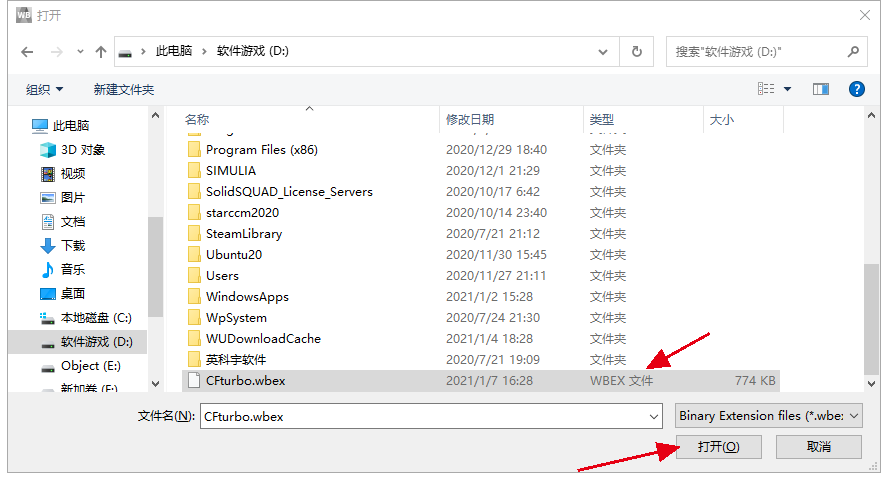Select the Users folder
This screenshot has height=480, width=888.
(222, 275)
